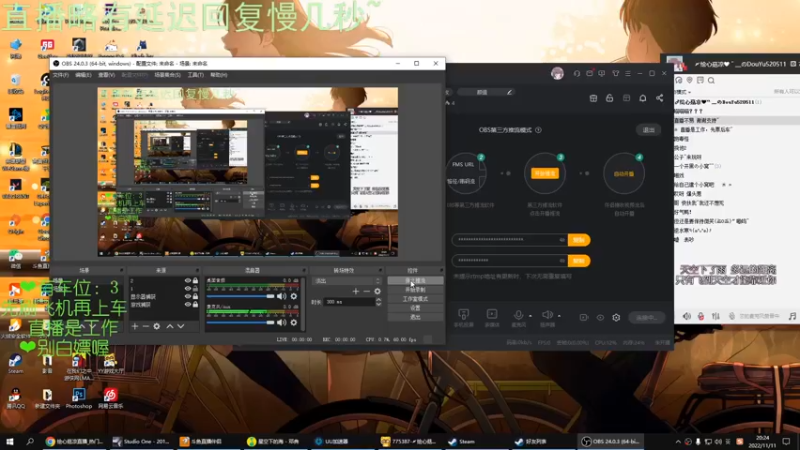Open source properties gear in OBS Sources toolbar
Viewport: 800px width, 450px height.
click(x=157, y=326)
